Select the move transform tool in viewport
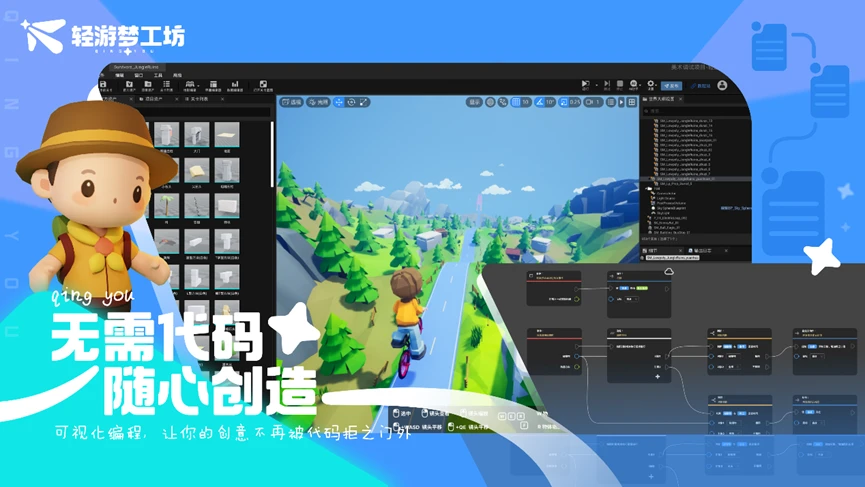The image size is (865, 487). [339, 102]
